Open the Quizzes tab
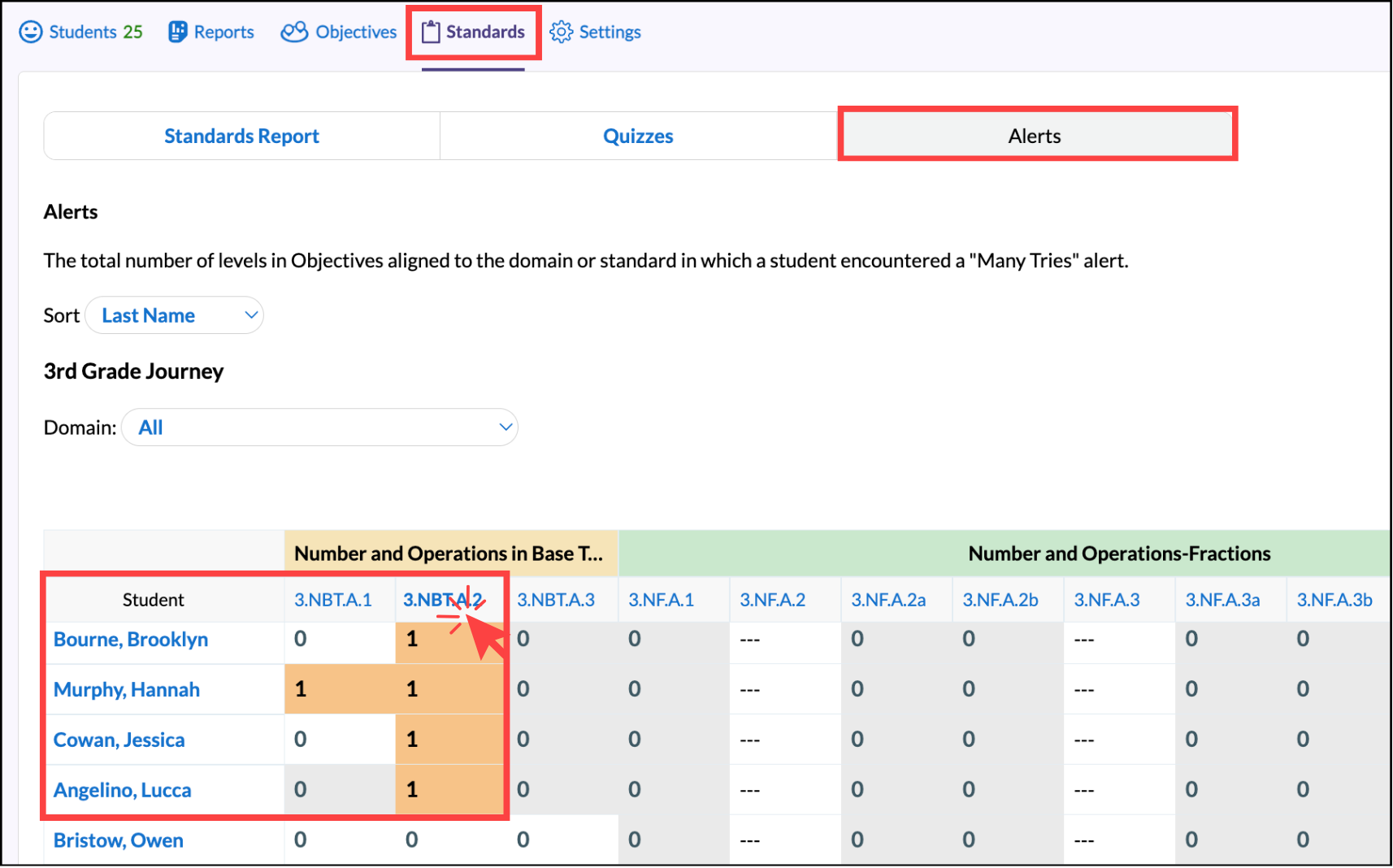This screenshot has width=1393, height=868. pos(638,136)
